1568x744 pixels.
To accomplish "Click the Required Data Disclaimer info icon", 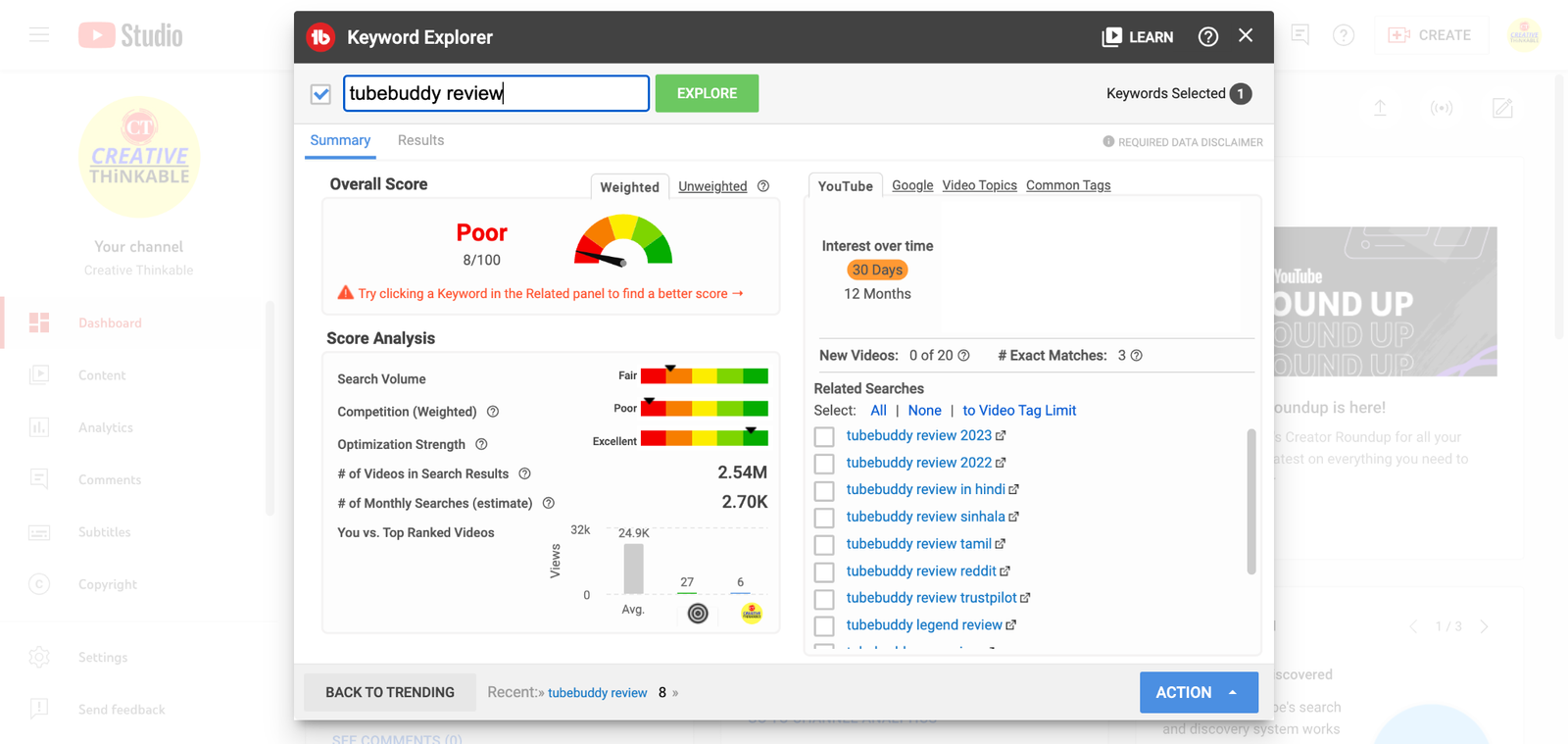I will [1108, 141].
